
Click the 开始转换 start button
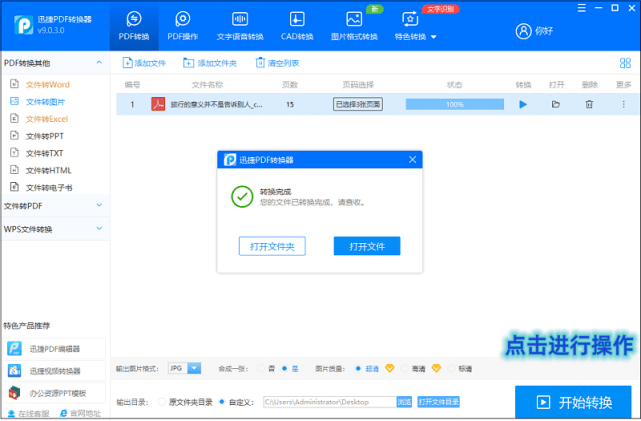pyautogui.click(x=573, y=403)
